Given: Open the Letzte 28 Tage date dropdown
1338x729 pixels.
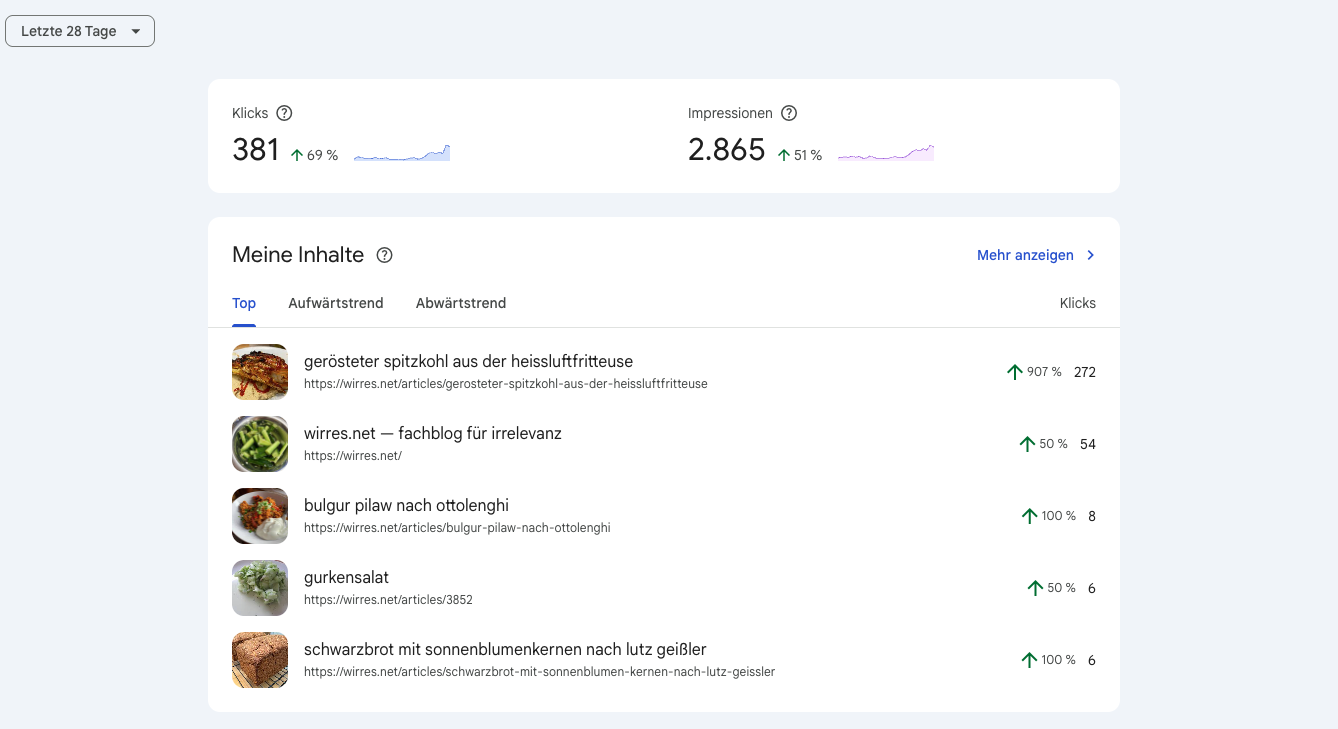Looking at the screenshot, I should point(80,31).
